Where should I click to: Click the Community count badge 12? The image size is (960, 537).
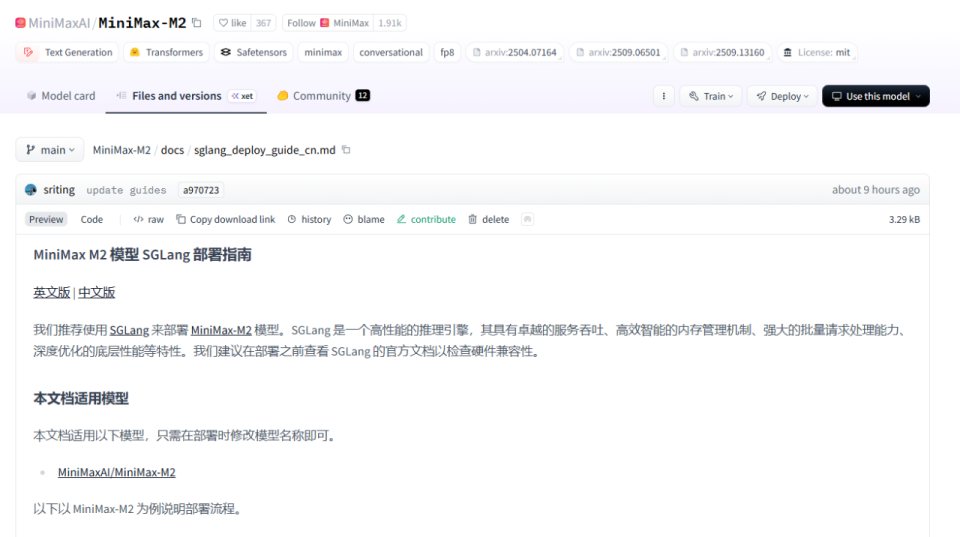[362, 96]
